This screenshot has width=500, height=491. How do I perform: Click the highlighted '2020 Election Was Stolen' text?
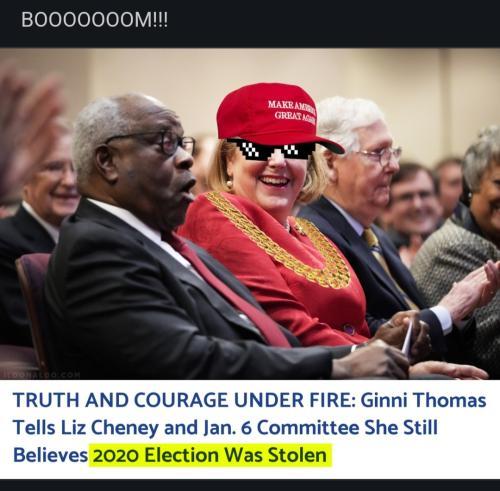pos(210,455)
